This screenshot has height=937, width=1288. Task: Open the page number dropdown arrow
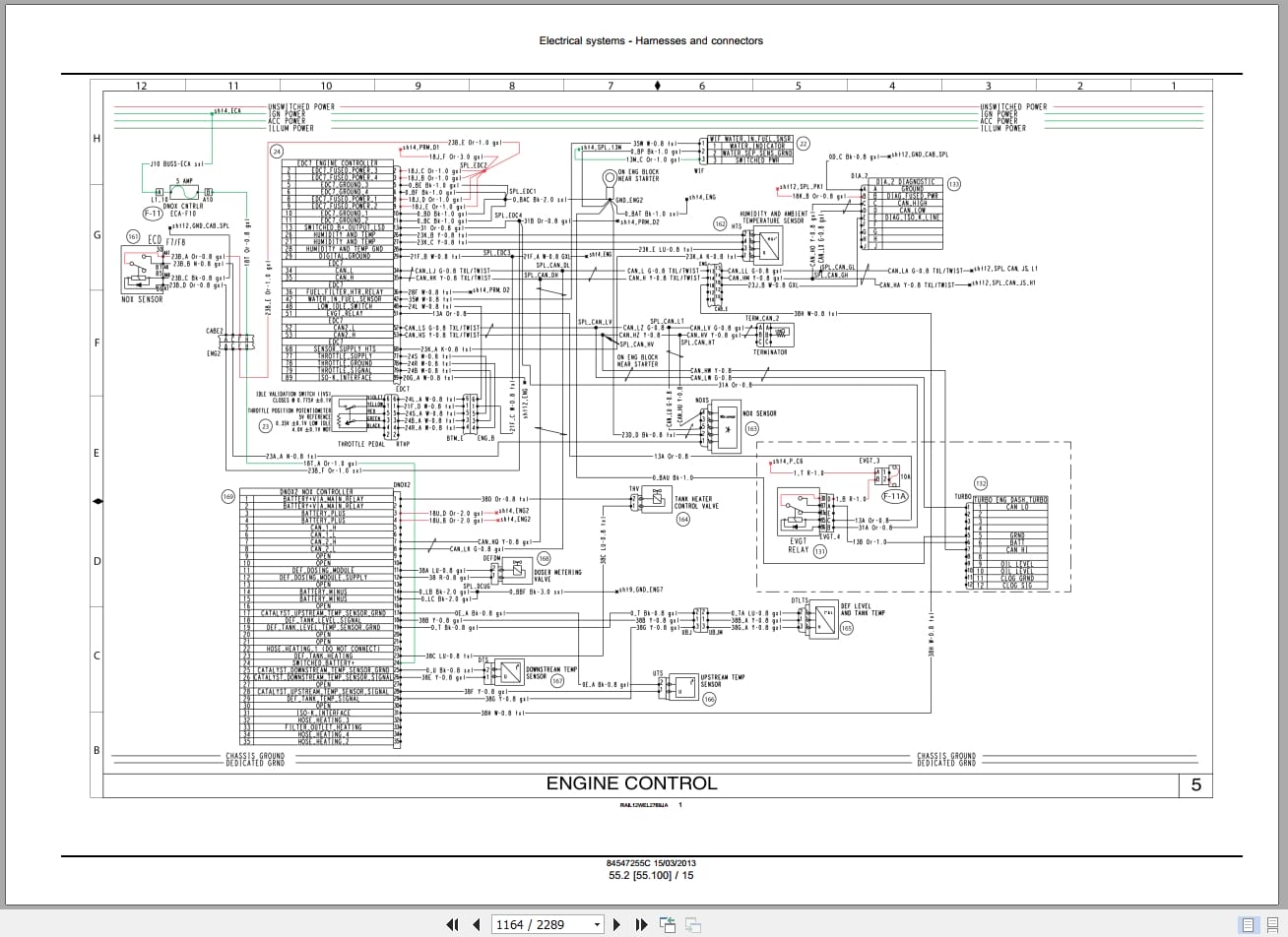tap(597, 925)
